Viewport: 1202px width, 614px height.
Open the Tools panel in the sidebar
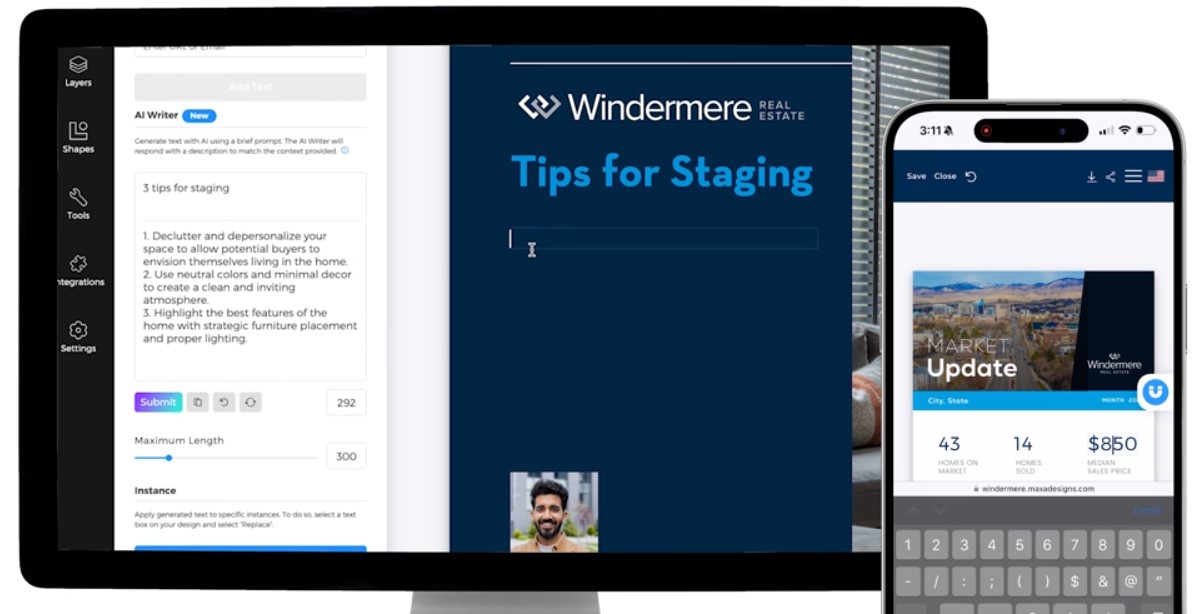pyautogui.click(x=78, y=203)
